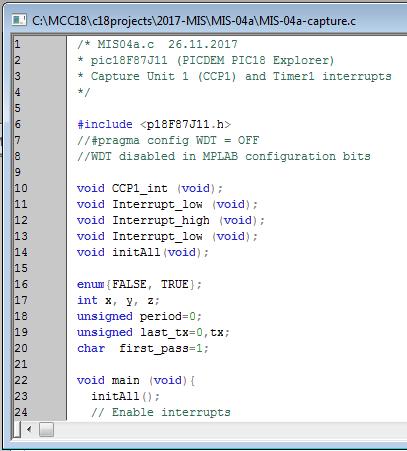This screenshot has width=407, height=451.
Task: Click the "void CCP1_int (void);" declaration
Action: tap(150, 188)
